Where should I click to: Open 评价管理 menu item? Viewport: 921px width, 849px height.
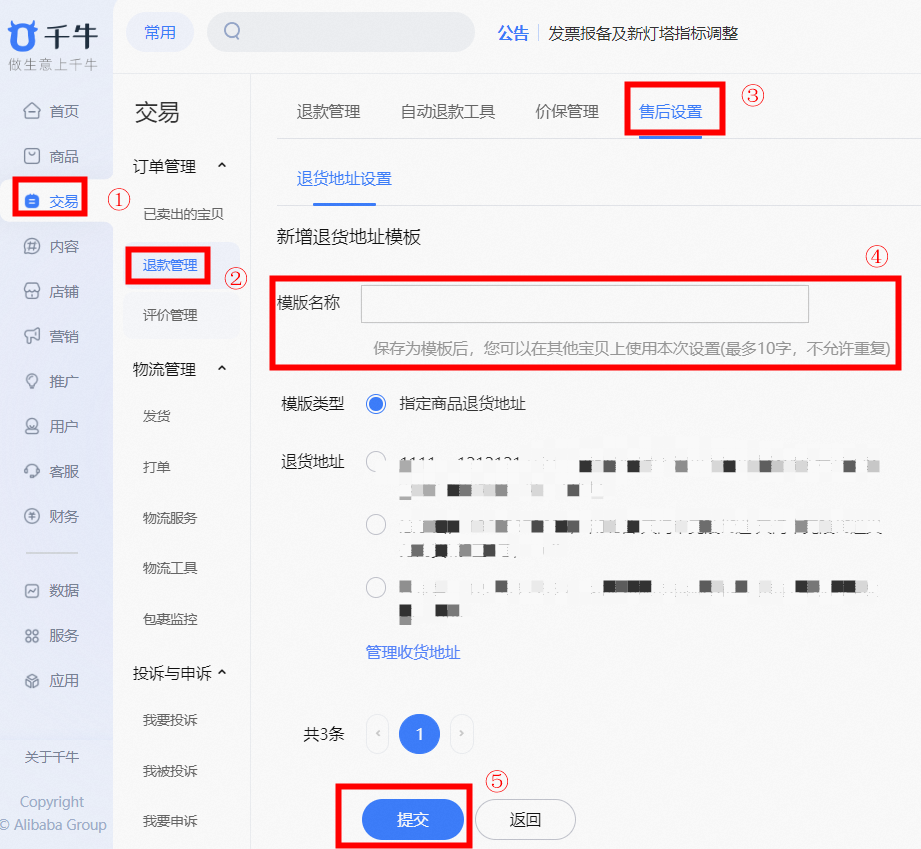[x=170, y=315]
